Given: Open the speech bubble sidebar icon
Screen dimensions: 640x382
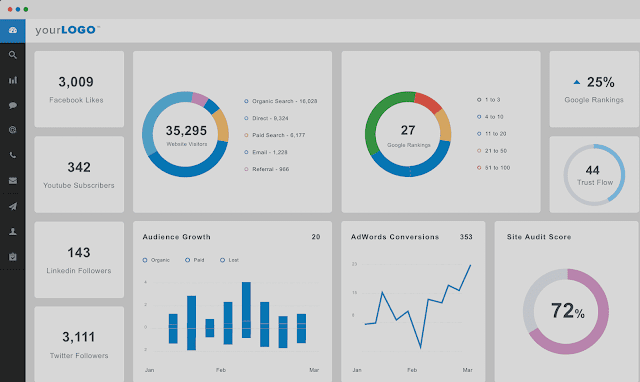Looking at the screenshot, I should click(13, 105).
